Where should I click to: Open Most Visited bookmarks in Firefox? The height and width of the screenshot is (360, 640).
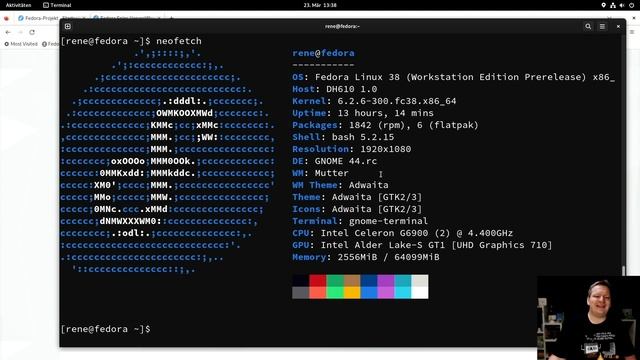pos(21,44)
